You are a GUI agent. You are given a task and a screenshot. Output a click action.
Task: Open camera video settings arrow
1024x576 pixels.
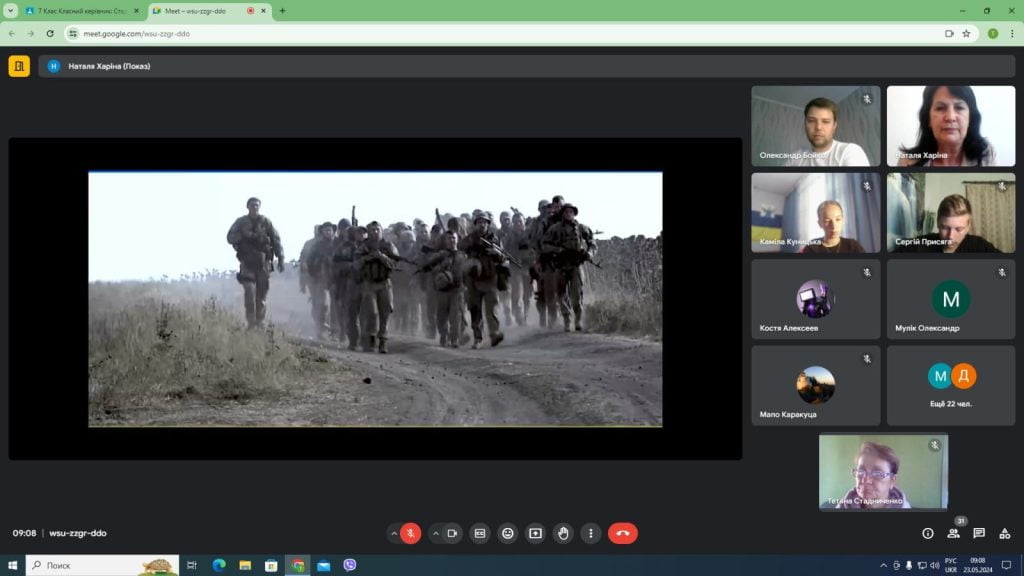436,534
